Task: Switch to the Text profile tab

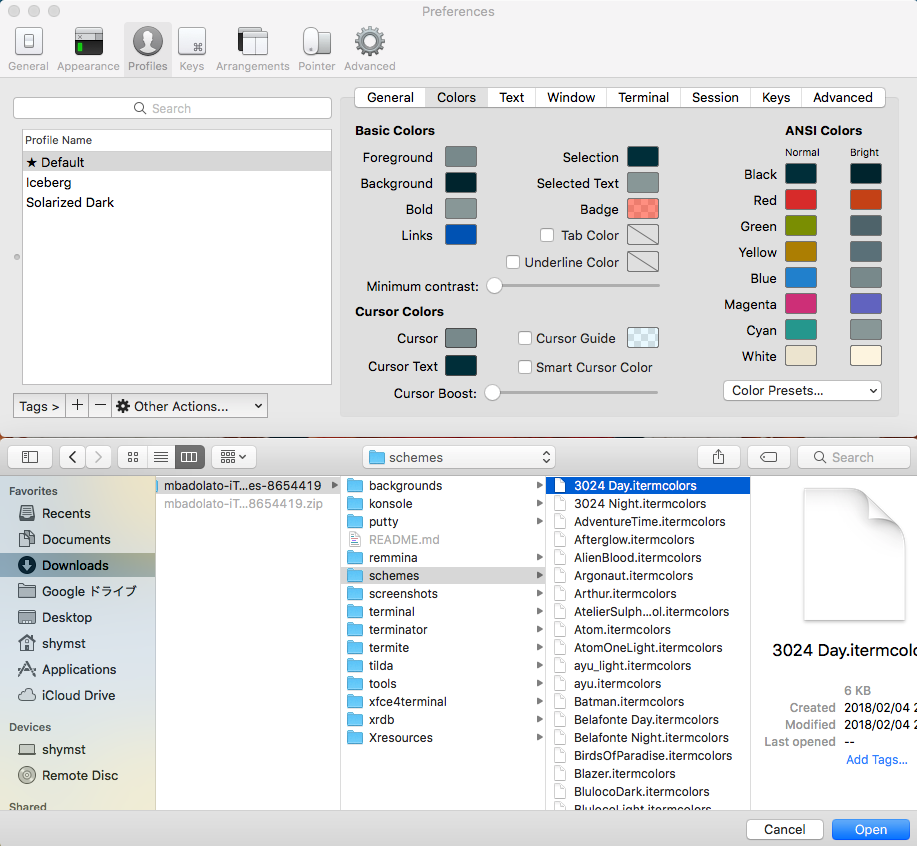Action: (511, 98)
